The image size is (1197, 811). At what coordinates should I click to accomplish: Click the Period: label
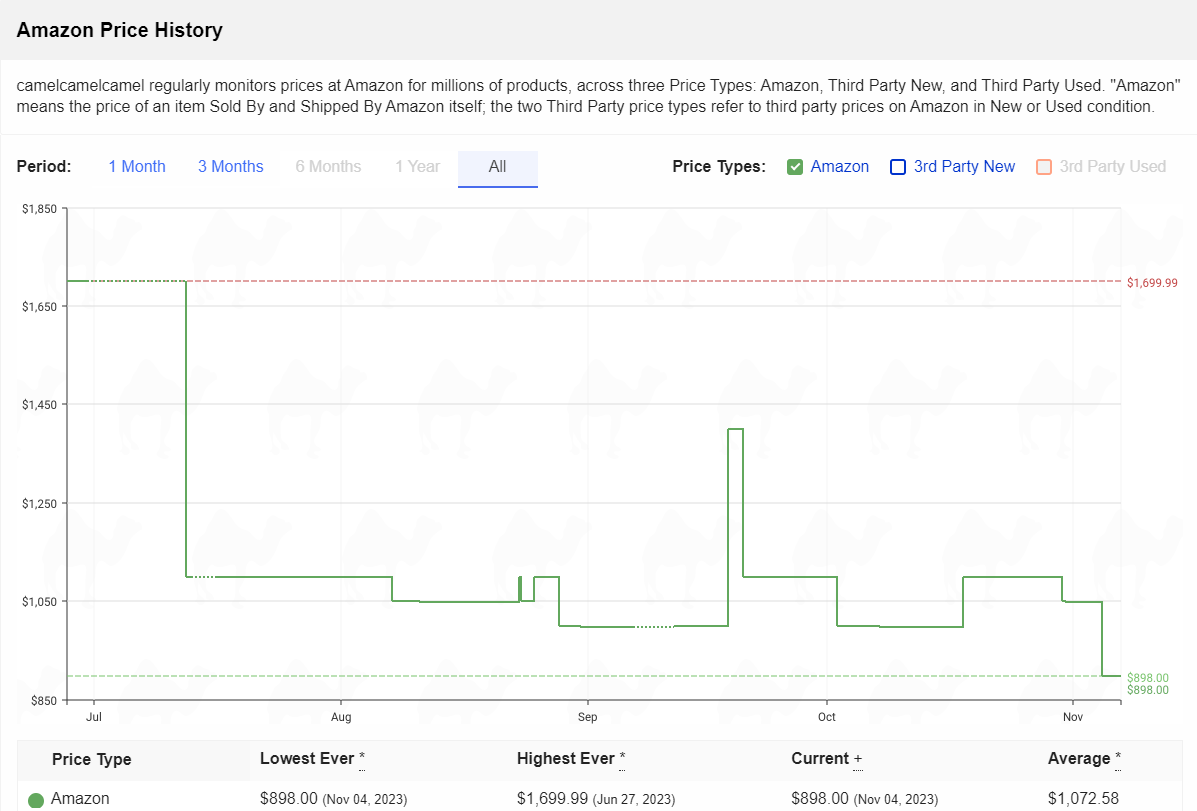coord(44,166)
